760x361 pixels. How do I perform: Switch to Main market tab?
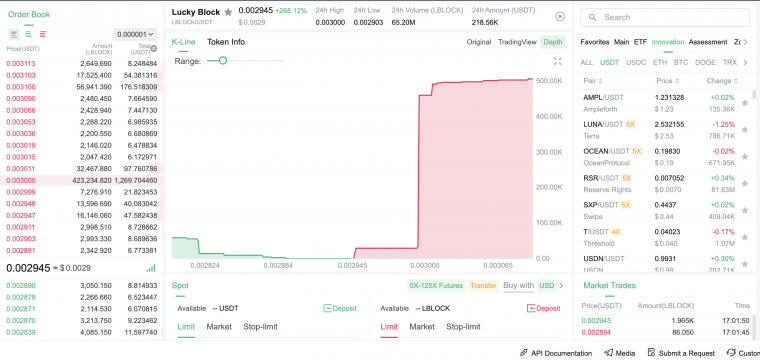click(x=621, y=42)
